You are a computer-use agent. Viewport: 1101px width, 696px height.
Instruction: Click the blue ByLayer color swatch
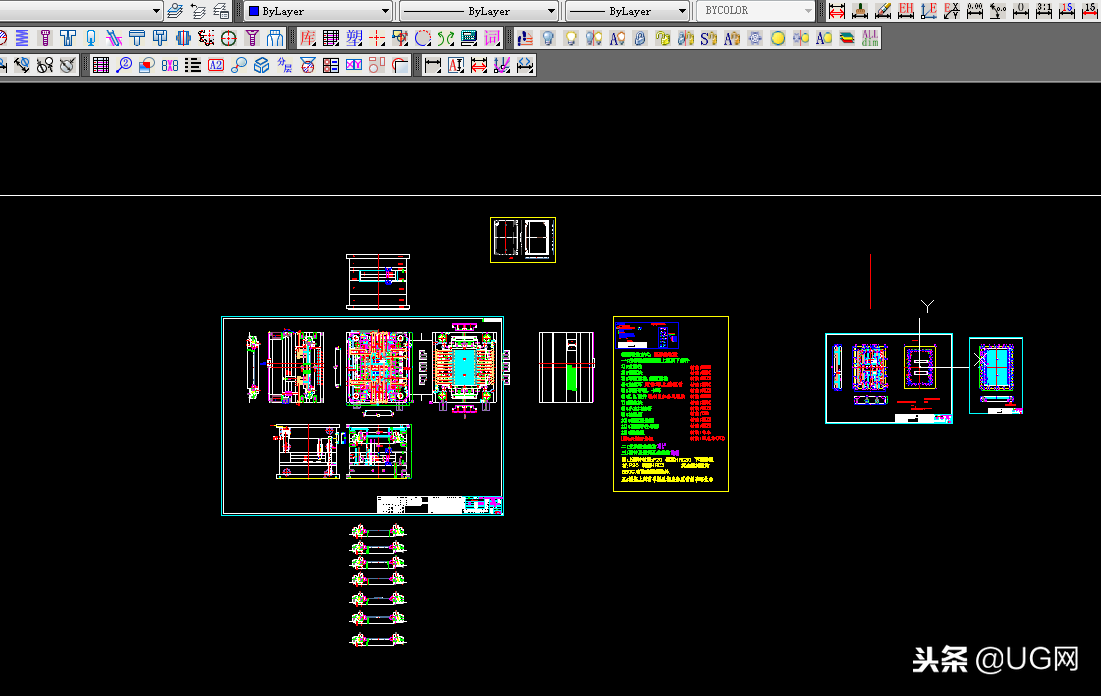tap(253, 11)
